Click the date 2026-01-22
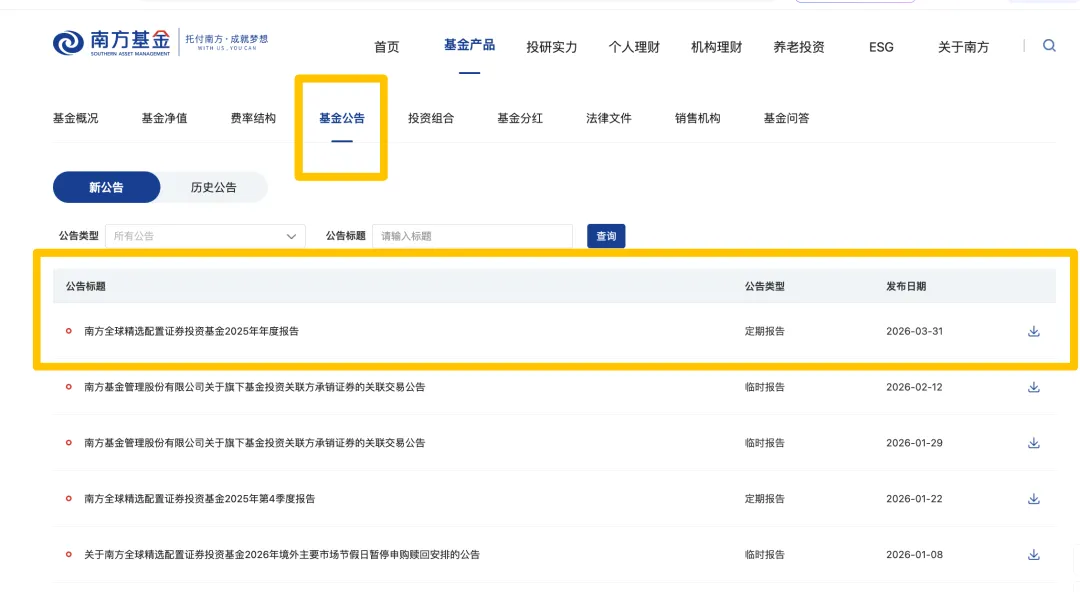Viewport: 1080px width, 592px height. click(914, 499)
